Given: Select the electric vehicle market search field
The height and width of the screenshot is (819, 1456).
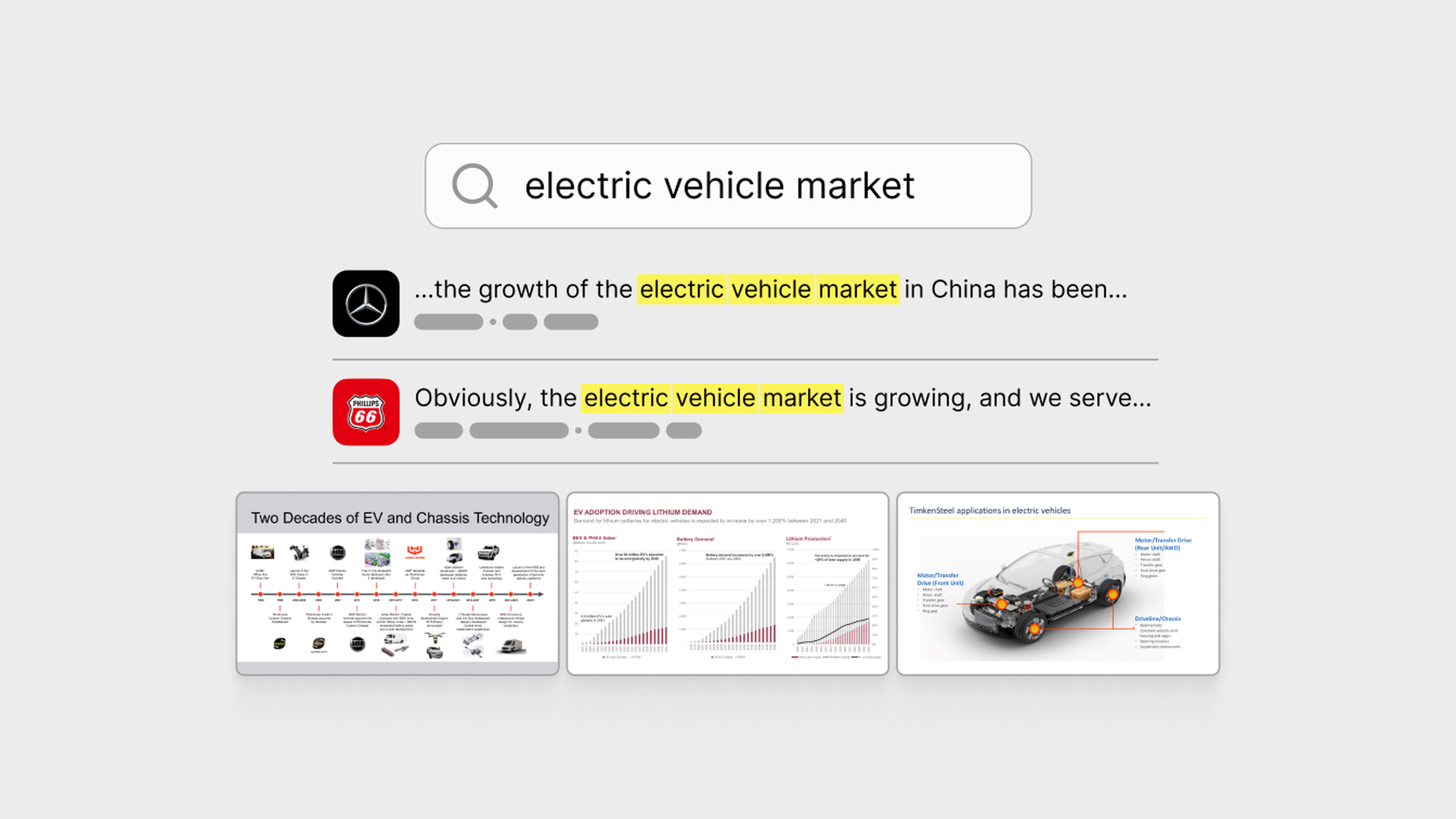Looking at the screenshot, I should click(x=728, y=185).
